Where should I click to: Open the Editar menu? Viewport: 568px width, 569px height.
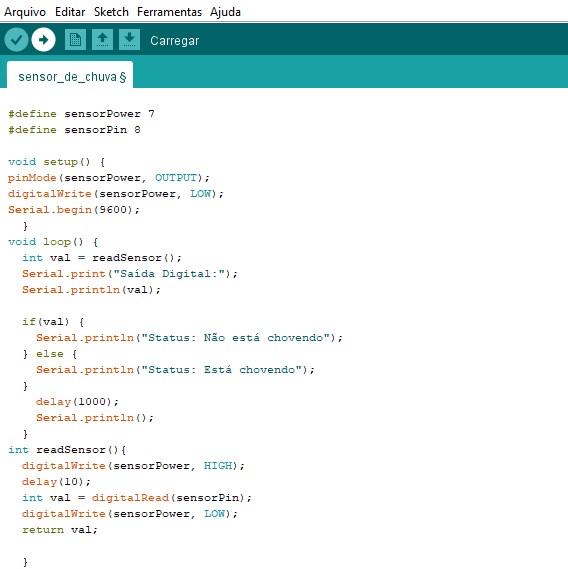click(70, 12)
